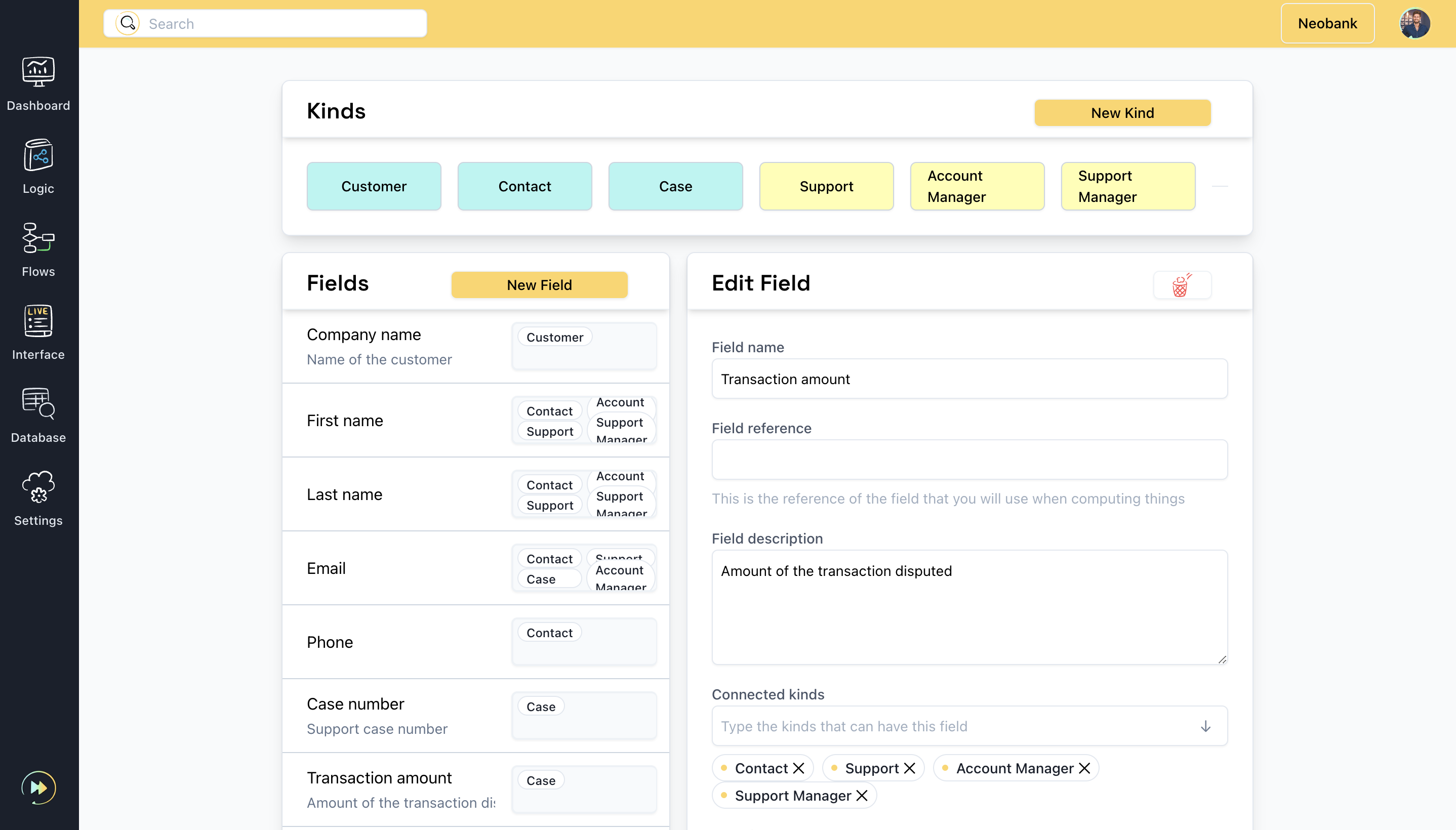
Task: Click the search magnifier icon
Action: (x=128, y=23)
